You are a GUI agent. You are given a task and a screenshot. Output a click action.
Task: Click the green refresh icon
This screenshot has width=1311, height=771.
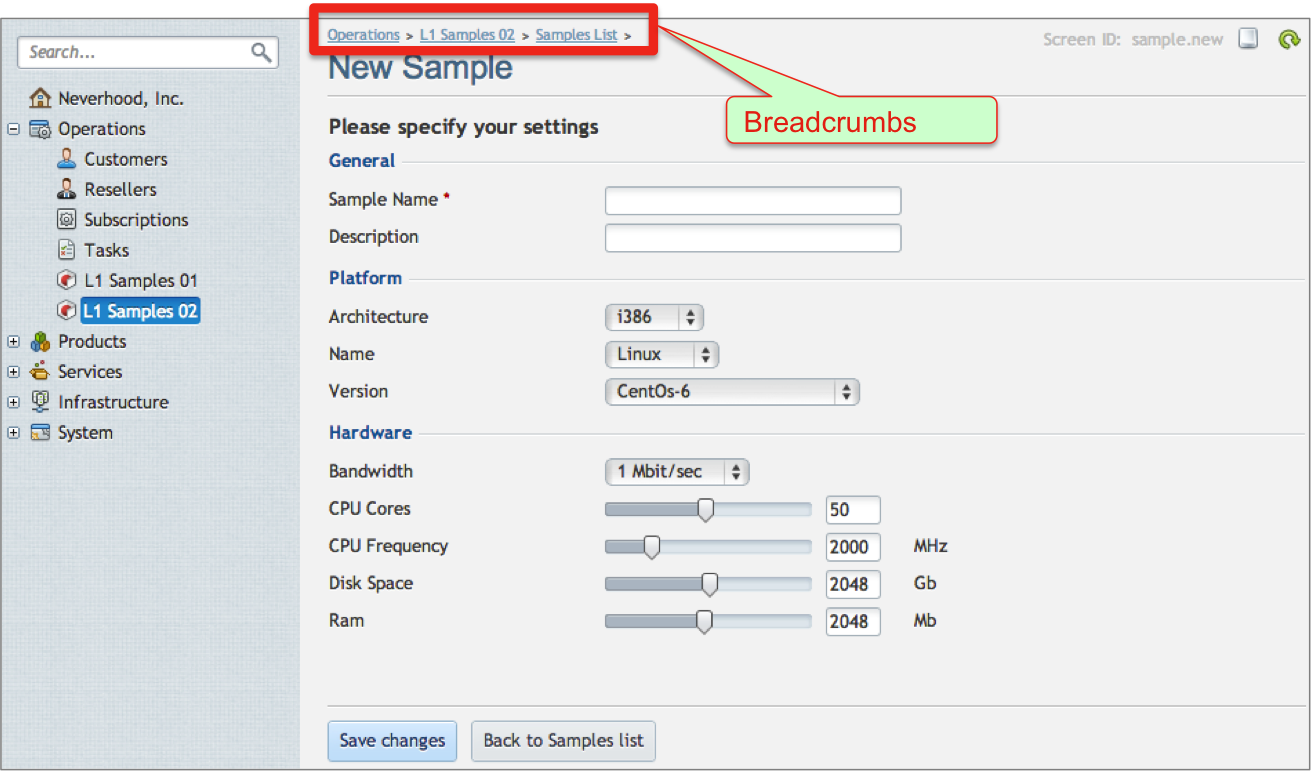[x=1288, y=39]
